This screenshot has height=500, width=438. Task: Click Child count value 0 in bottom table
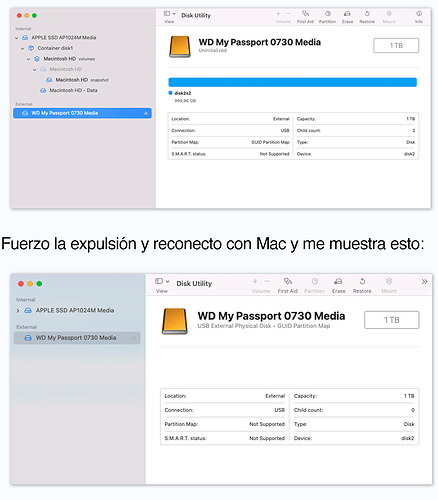pyautogui.click(x=413, y=410)
